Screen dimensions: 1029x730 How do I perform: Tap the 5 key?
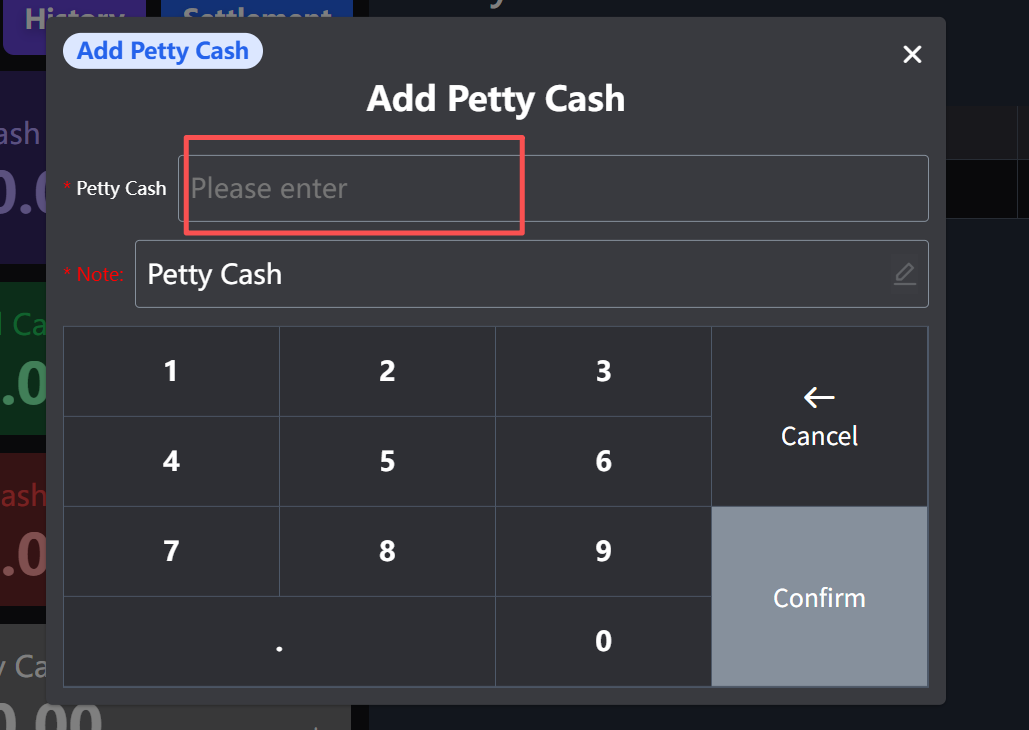coord(387,461)
